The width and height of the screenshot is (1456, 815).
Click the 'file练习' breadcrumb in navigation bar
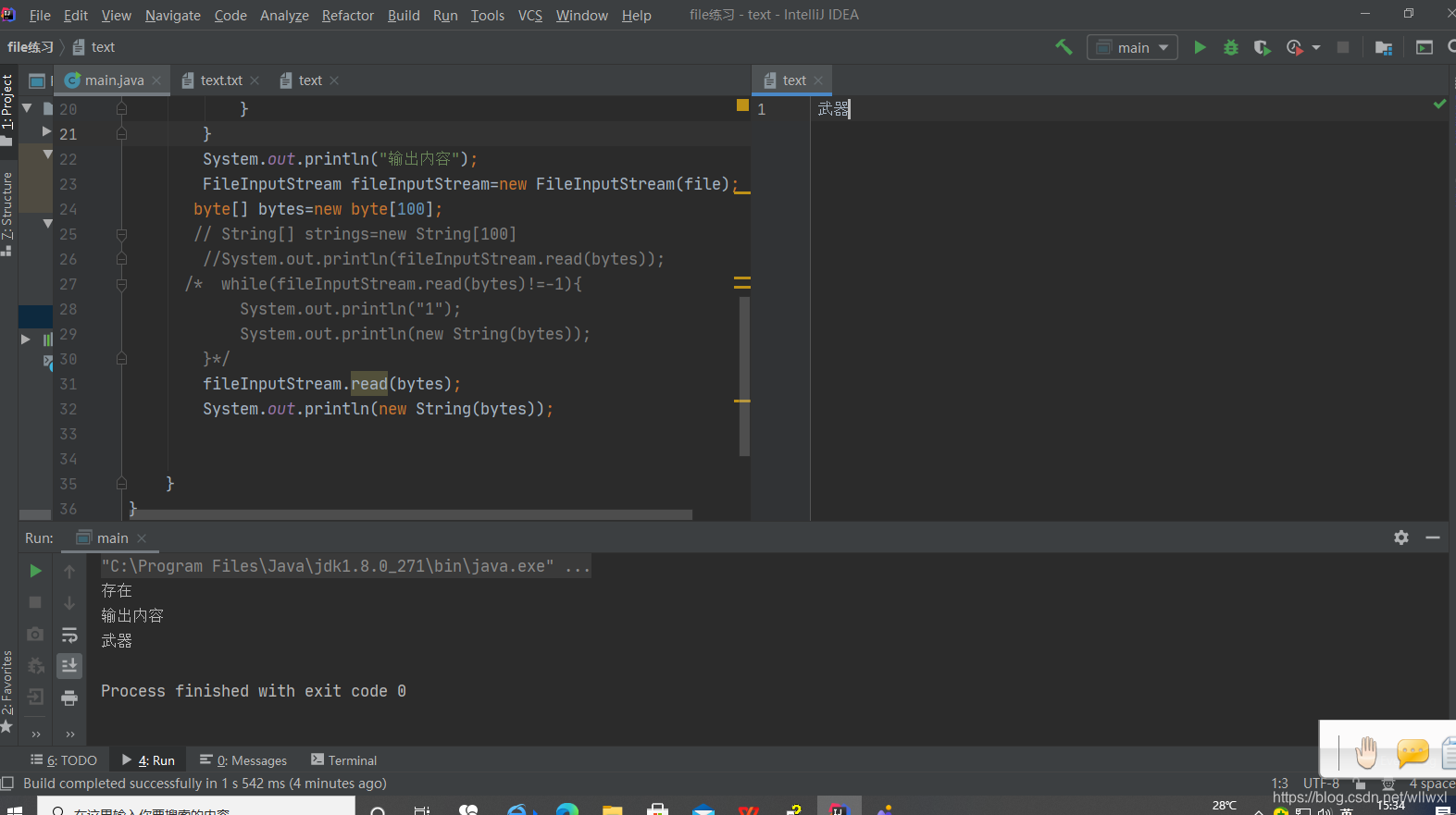click(31, 47)
